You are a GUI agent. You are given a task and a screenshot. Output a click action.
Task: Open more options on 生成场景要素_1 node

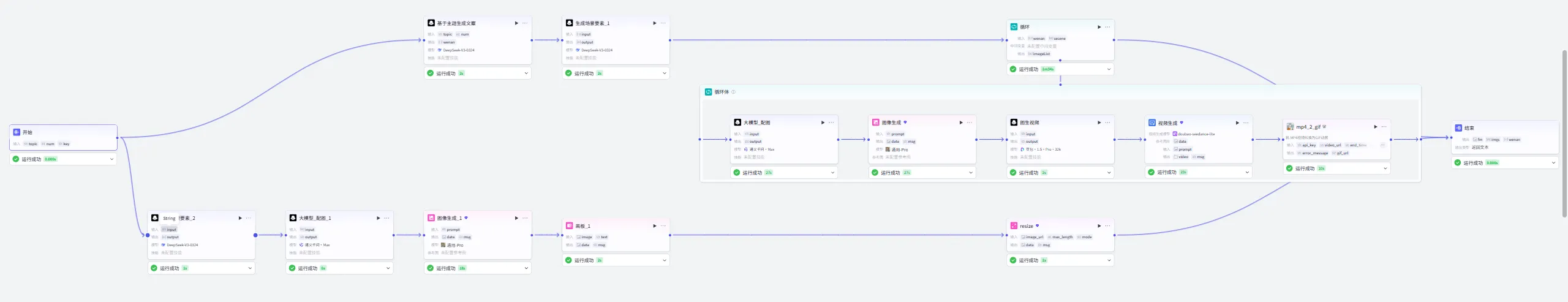pyautogui.click(x=663, y=23)
